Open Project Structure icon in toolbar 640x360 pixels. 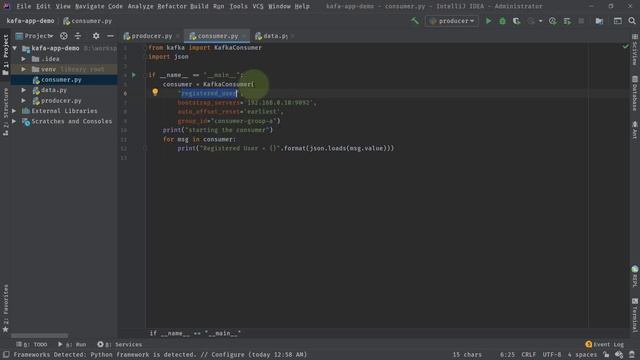point(599,21)
